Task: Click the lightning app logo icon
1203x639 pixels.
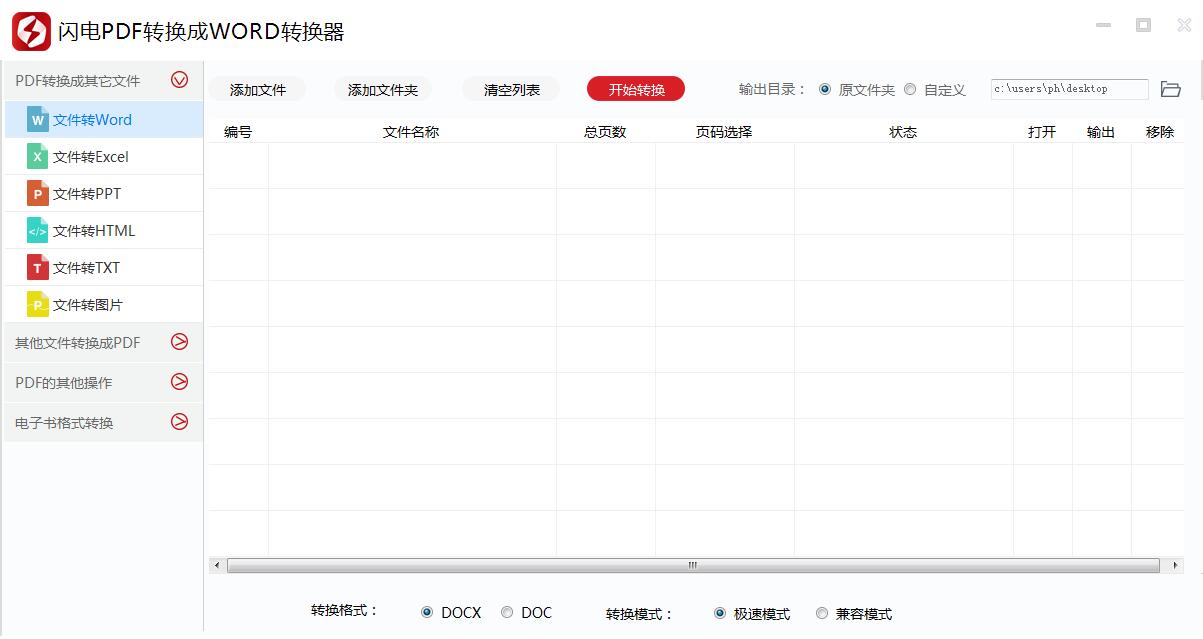Action: click(x=30, y=29)
